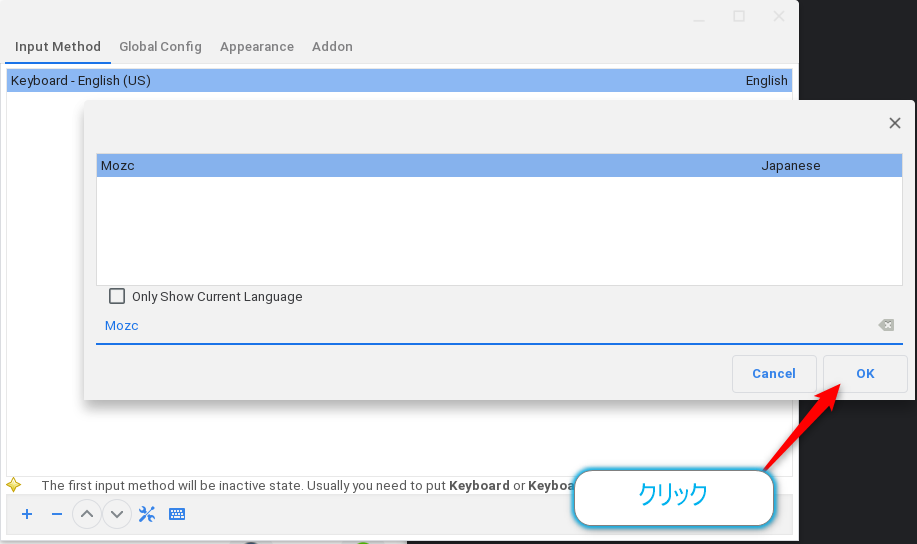Close the add input method dialog

coord(895,123)
